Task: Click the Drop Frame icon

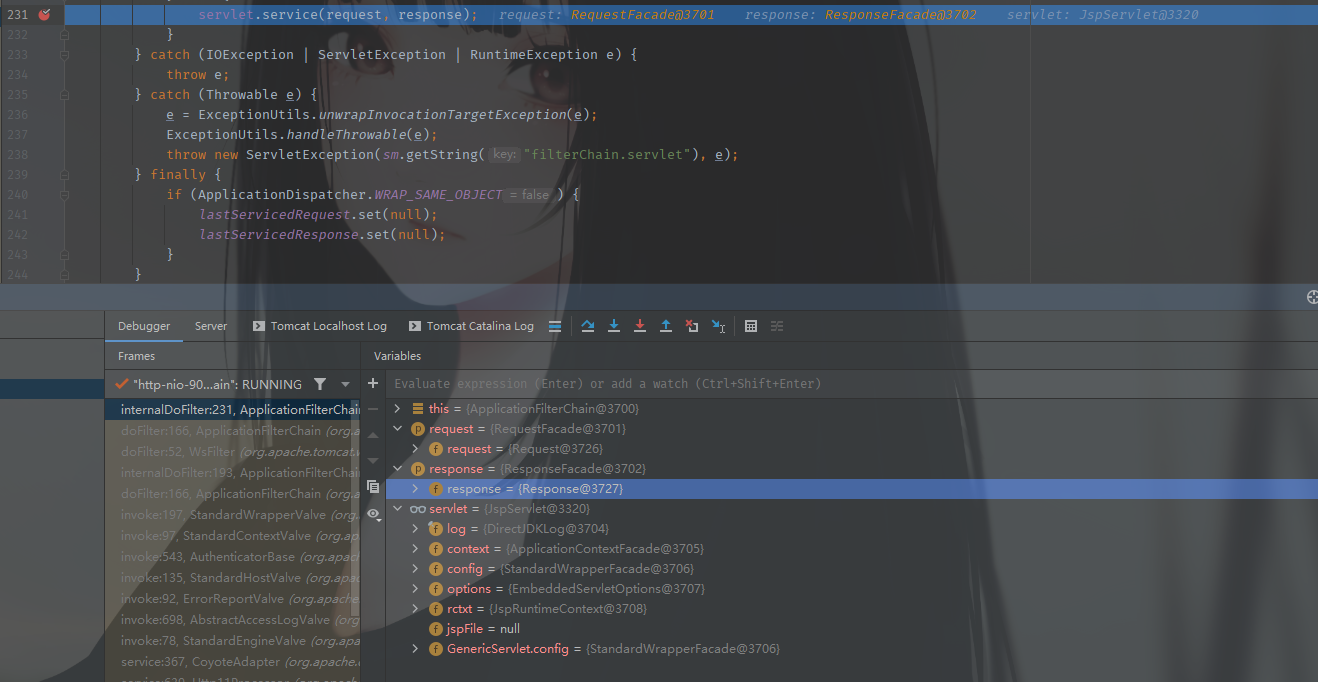Action: click(692, 326)
